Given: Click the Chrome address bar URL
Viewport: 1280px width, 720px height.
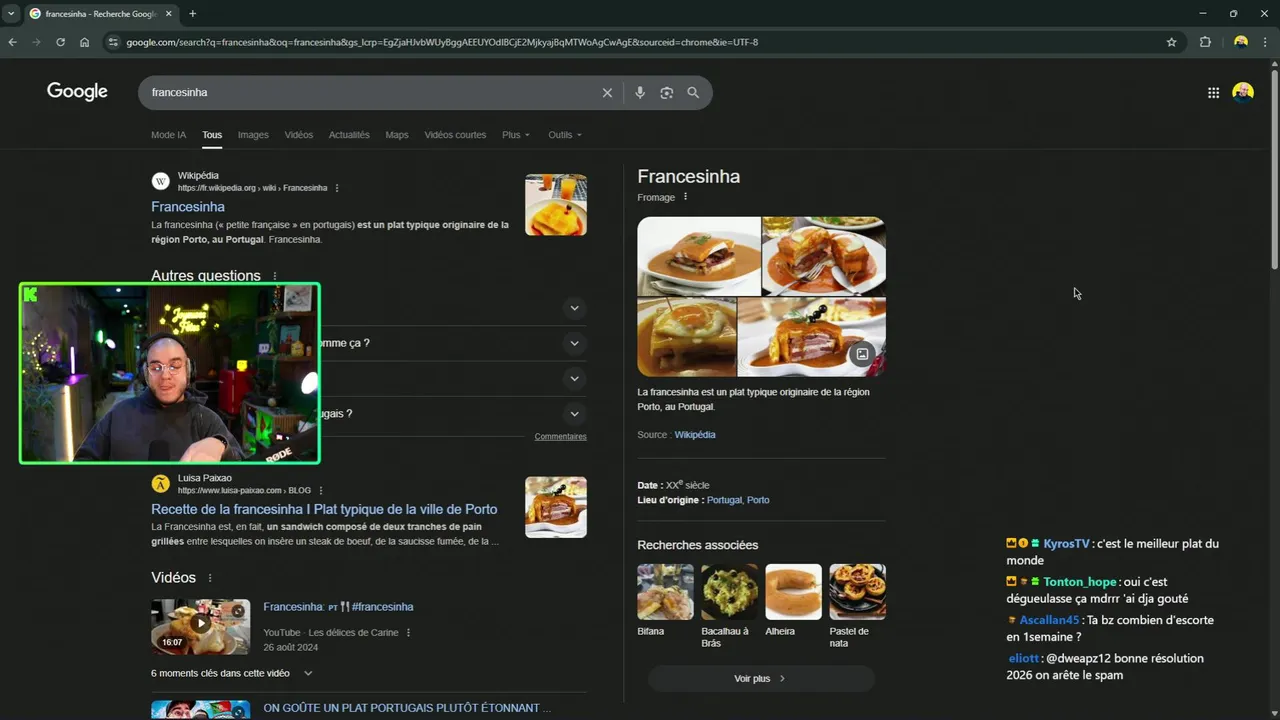Looking at the screenshot, I should click(442, 42).
